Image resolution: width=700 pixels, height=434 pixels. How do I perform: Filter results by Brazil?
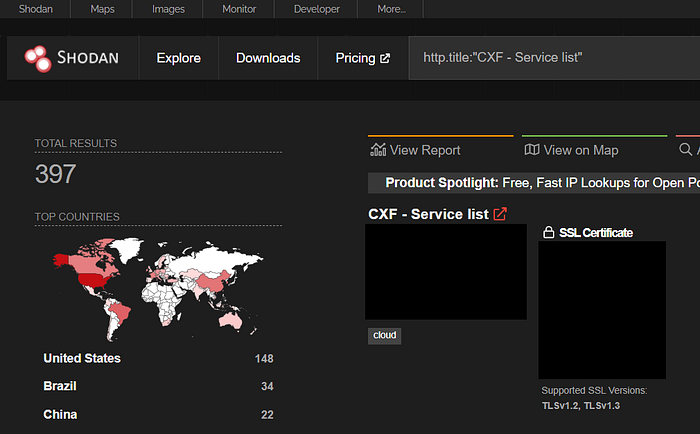tap(60, 386)
